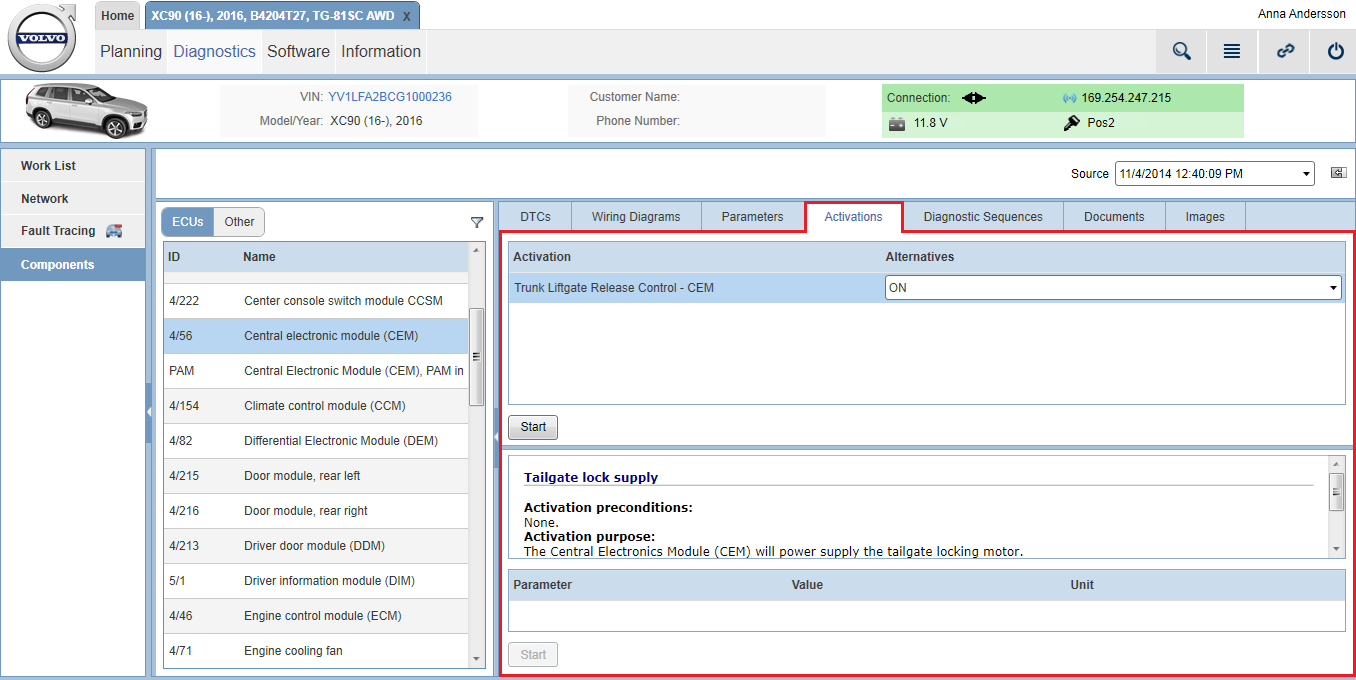Toggle the Other list view
The height and width of the screenshot is (680, 1356).
point(239,222)
